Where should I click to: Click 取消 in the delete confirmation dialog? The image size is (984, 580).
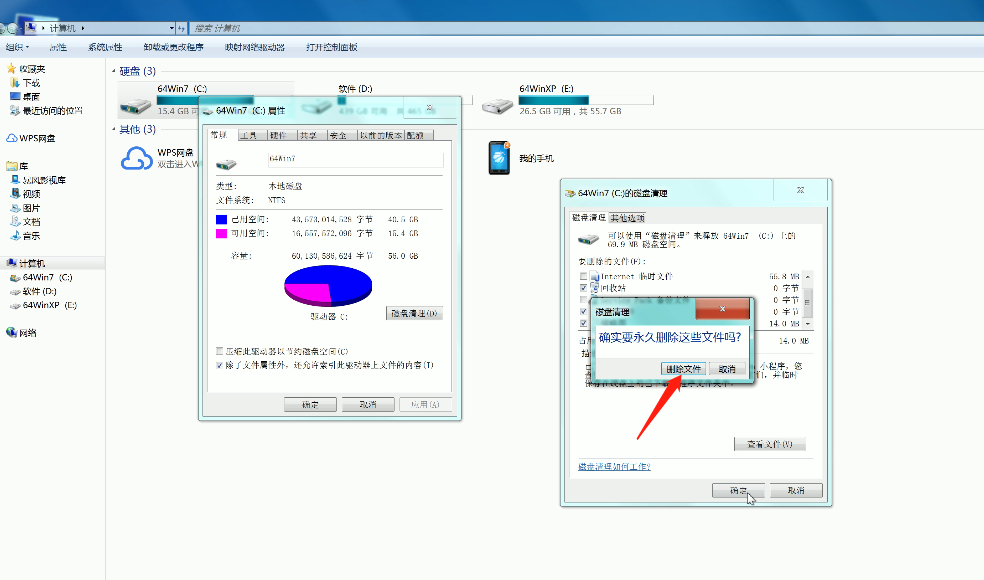(x=727, y=369)
